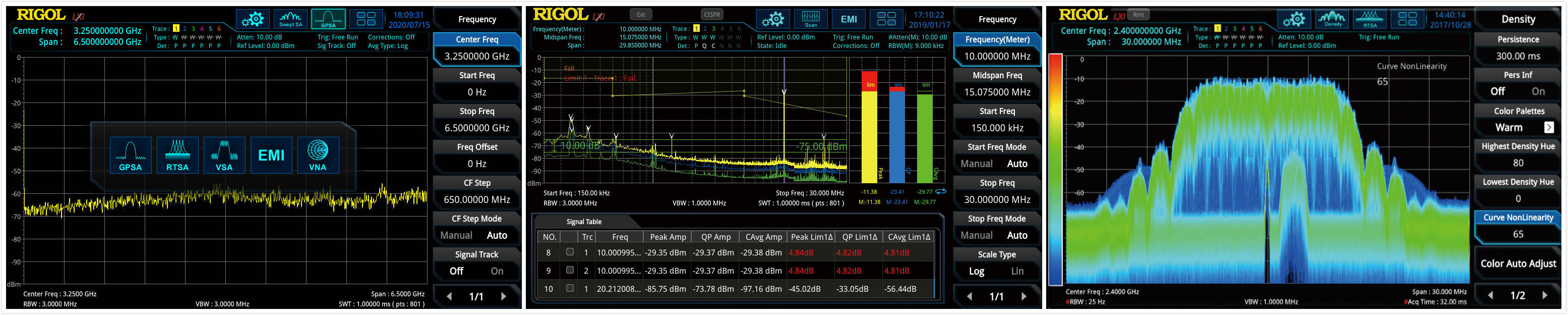Click the green CAvg meter bar
Viewport: 1568px width, 315px height.
tap(925, 138)
